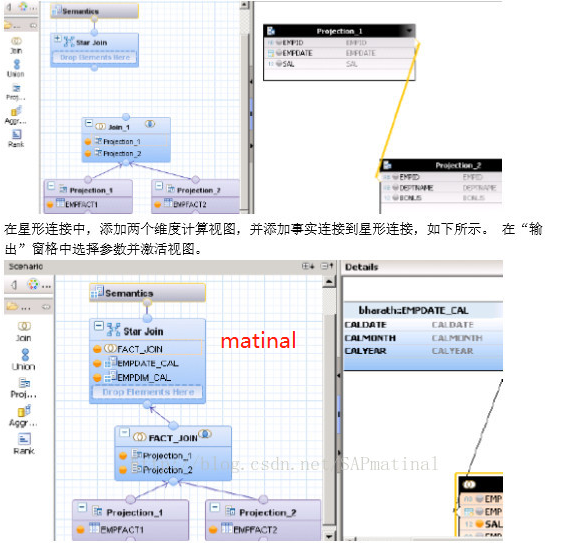Screen dimensions: 588x543
Task: Select the Join tool in the lower palette
Action: 24,332
